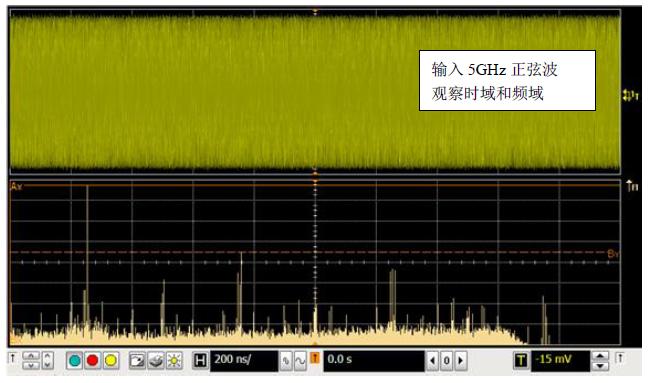Image resolution: width=655 pixels, height=383 pixels.
Task: Open trigger setup with yellow T button
Action: (521, 360)
